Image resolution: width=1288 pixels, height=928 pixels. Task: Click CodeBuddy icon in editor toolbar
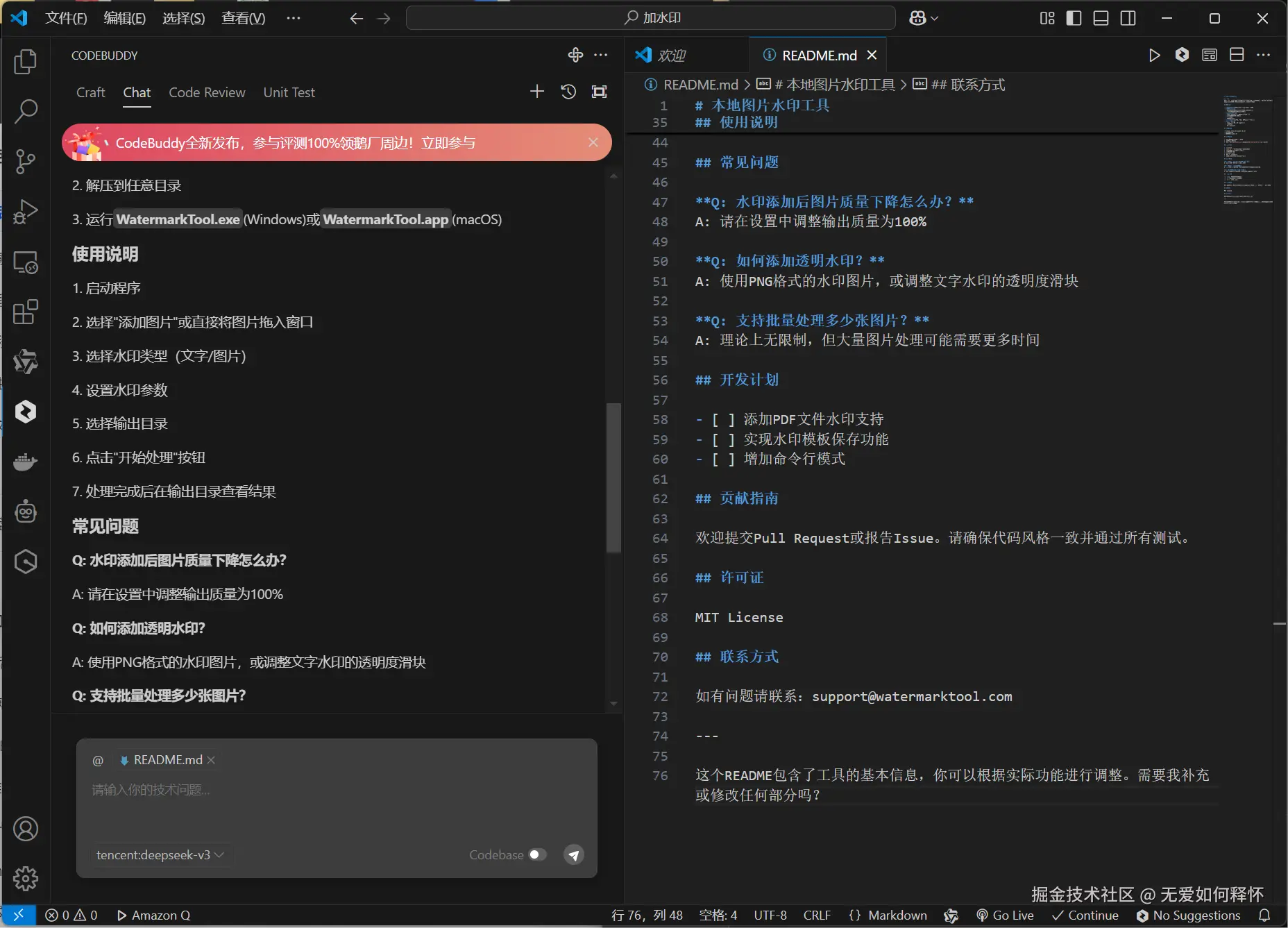pos(1182,55)
